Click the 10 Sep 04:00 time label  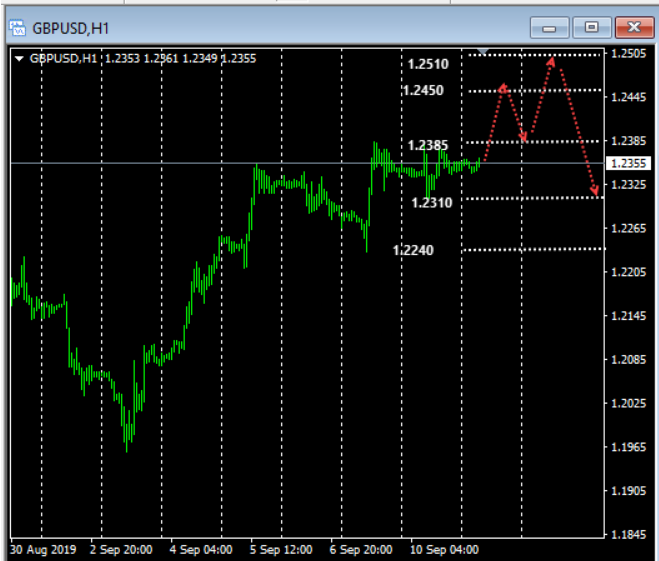click(x=444, y=550)
